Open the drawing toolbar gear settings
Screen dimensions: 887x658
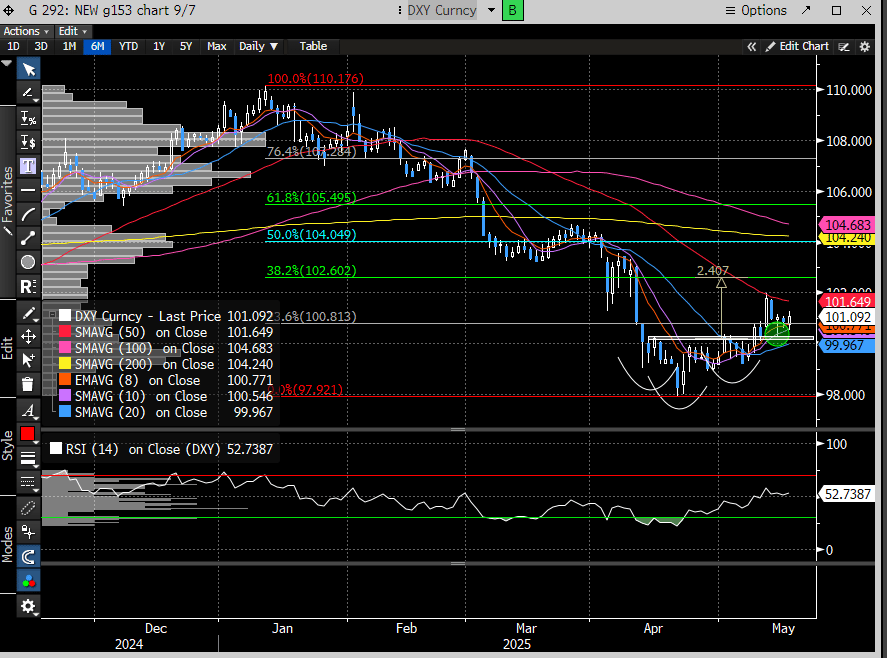(x=28, y=607)
